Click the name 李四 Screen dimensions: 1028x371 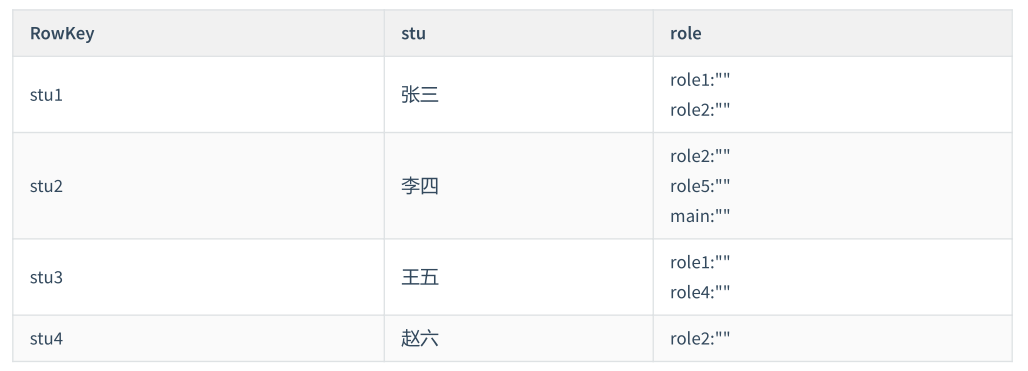[420, 186]
